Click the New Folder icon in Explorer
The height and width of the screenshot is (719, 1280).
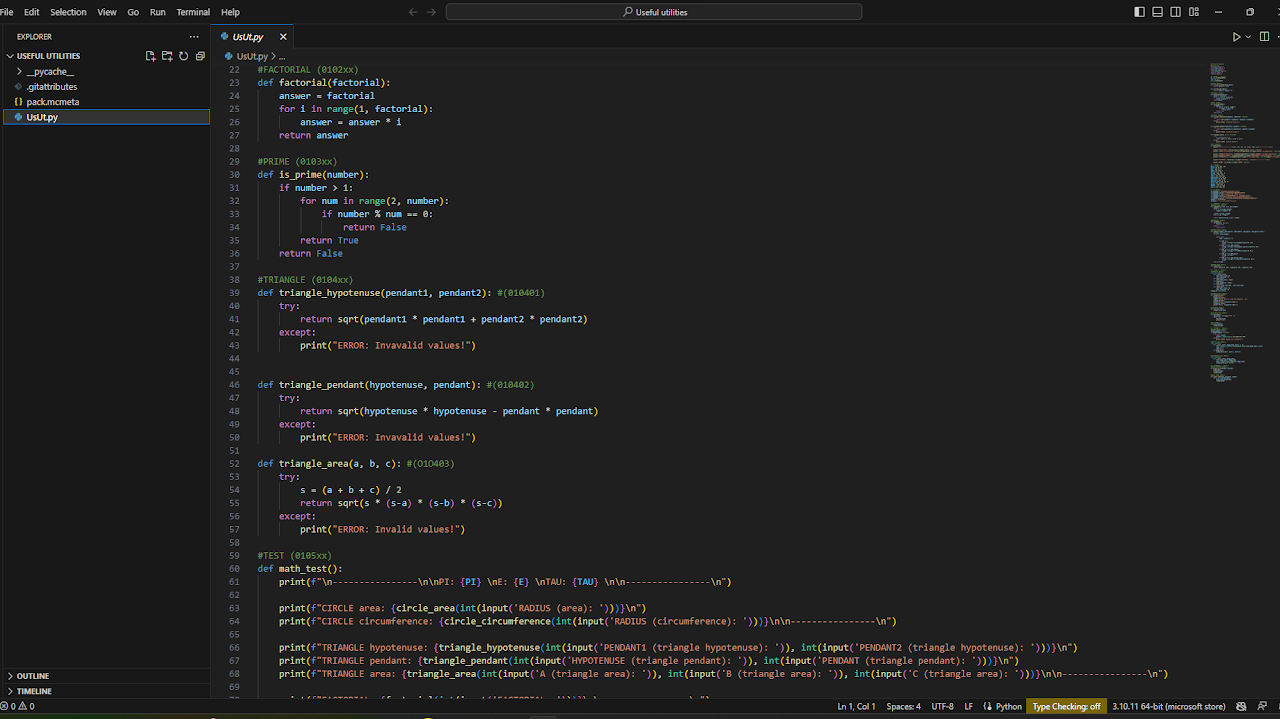tap(167, 56)
